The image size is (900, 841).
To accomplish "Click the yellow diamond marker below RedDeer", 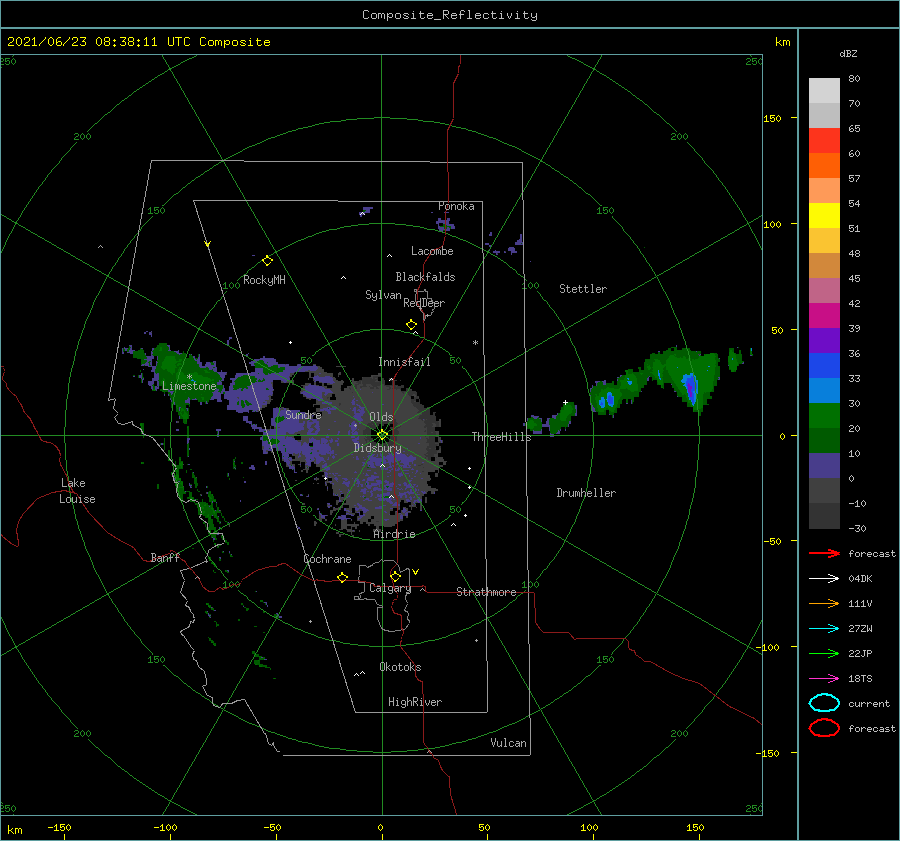I will tap(412, 325).
